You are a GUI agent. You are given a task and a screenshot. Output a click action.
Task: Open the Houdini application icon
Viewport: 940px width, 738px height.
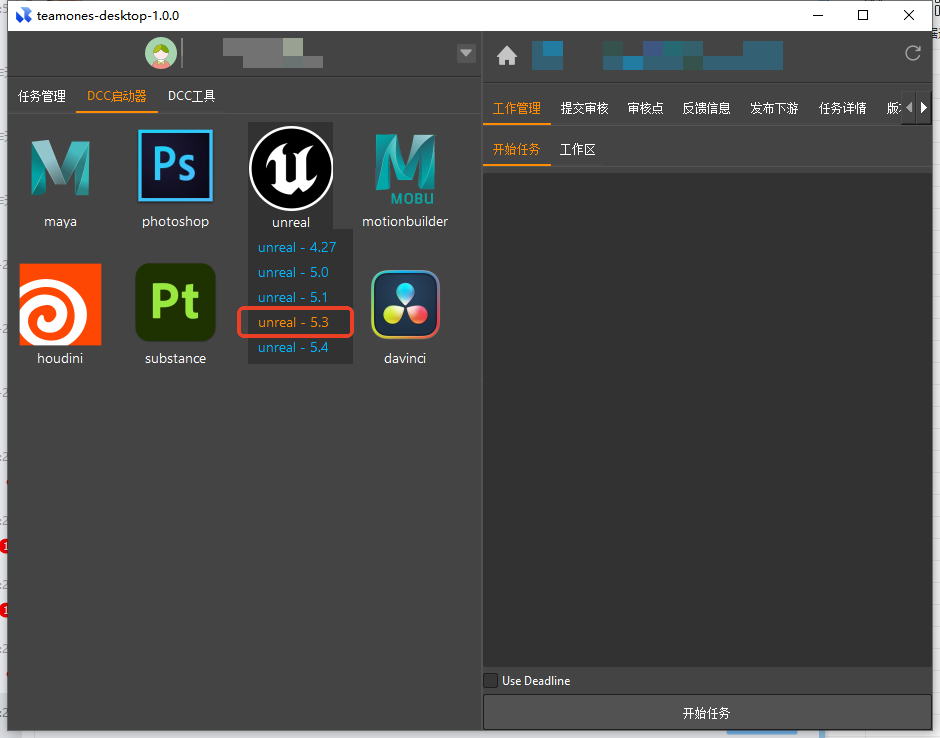pyautogui.click(x=60, y=304)
